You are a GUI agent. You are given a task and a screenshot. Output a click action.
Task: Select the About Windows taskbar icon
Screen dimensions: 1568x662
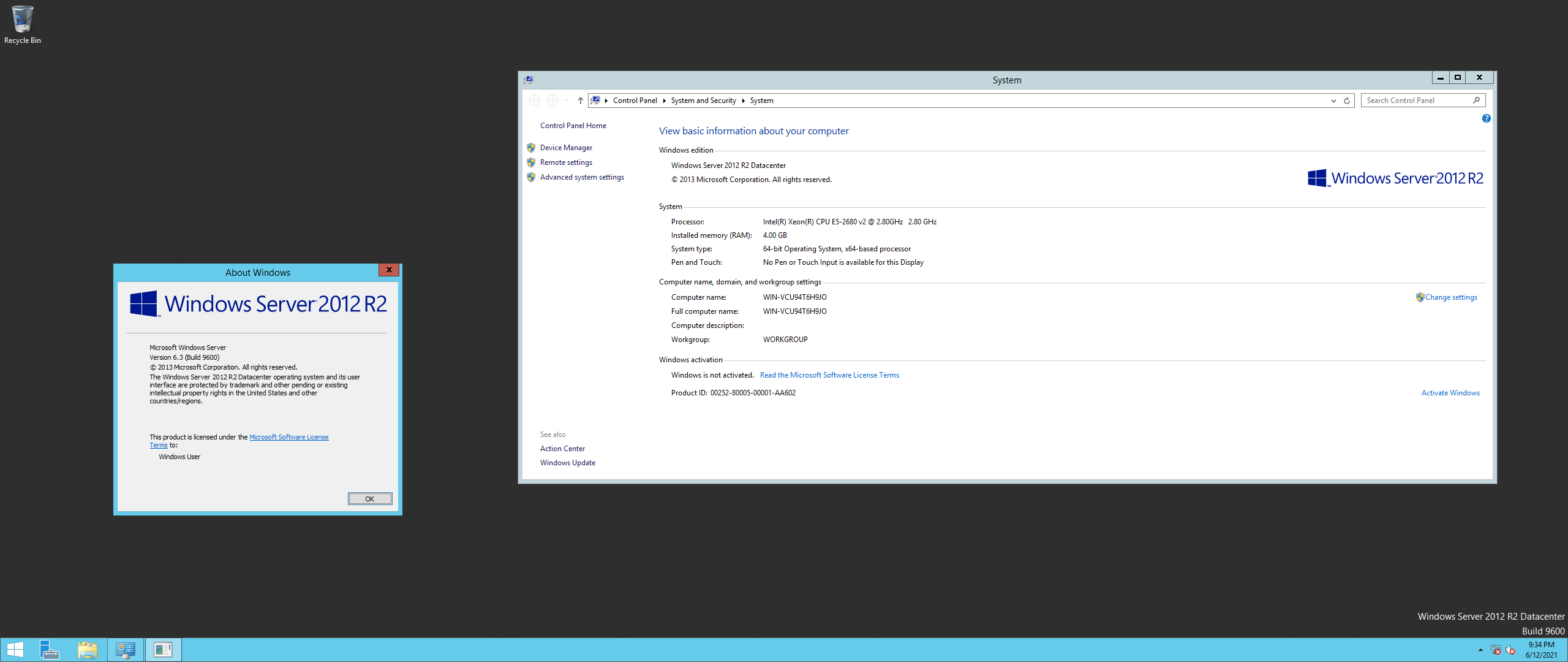pyautogui.click(x=163, y=650)
